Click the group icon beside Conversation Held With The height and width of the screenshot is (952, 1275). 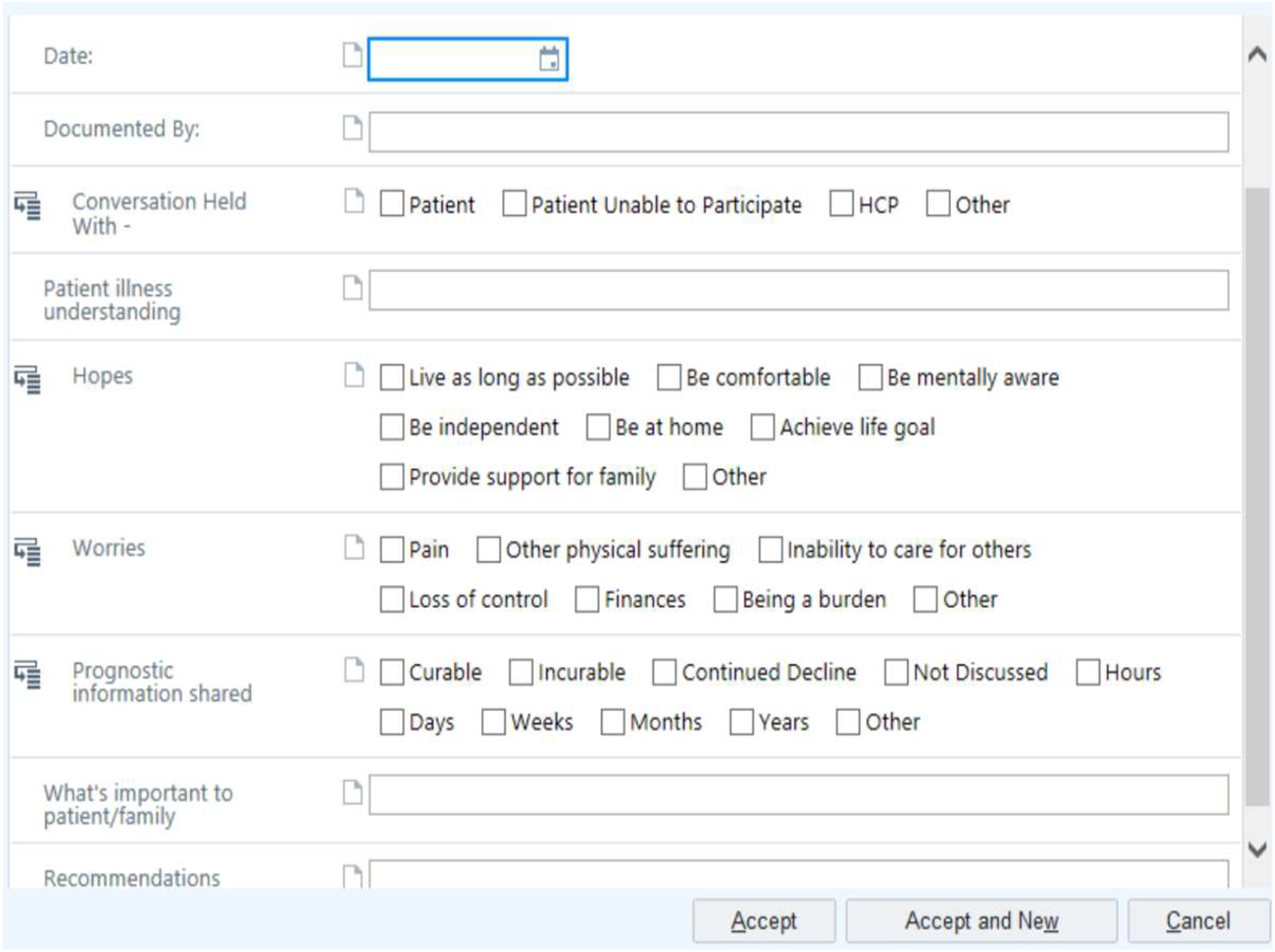point(27,206)
